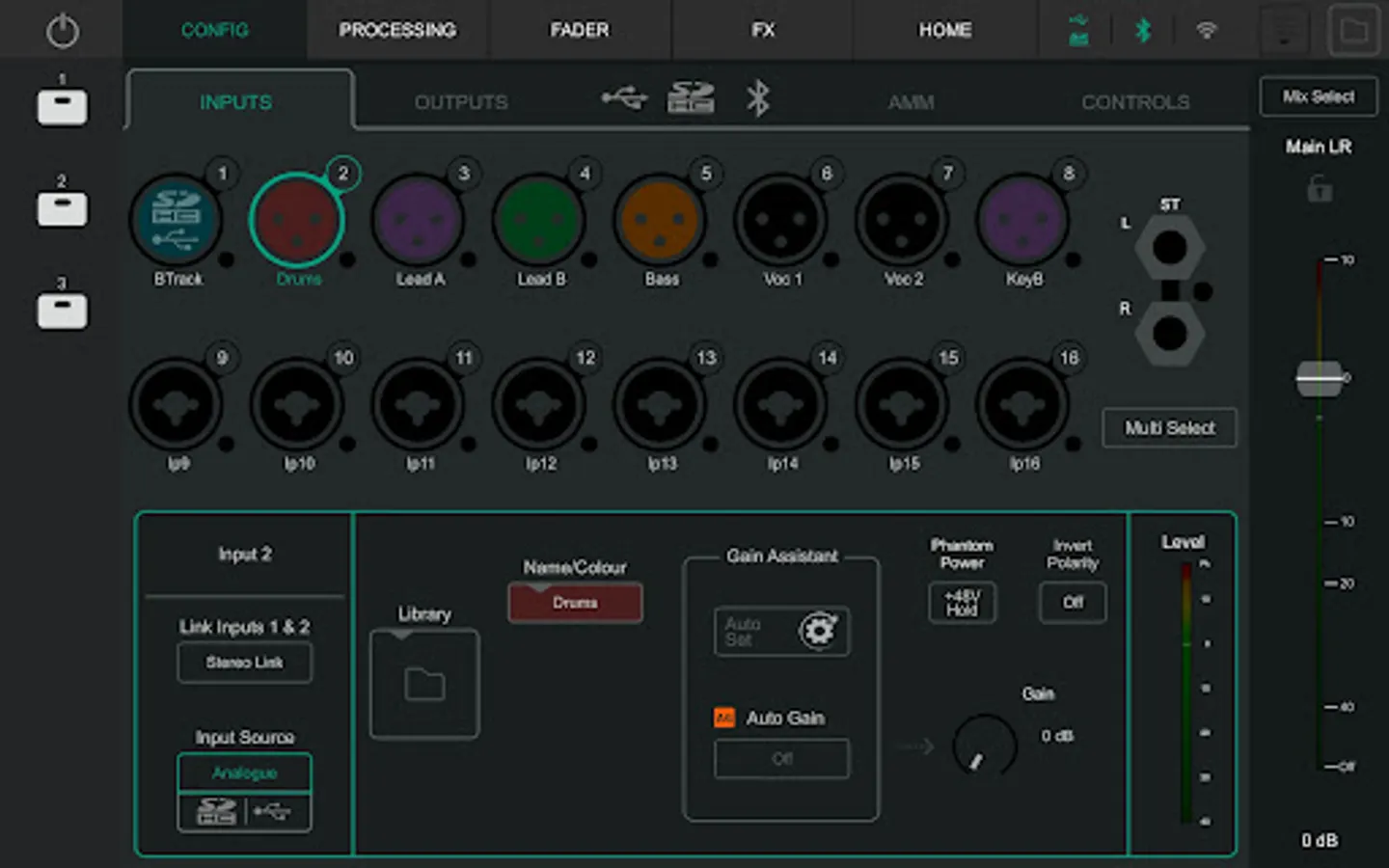Switch to the OUTPUTS tab
The width and height of the screenshot is (1389, 868).
pyautogui.click(x=461, y=102)
